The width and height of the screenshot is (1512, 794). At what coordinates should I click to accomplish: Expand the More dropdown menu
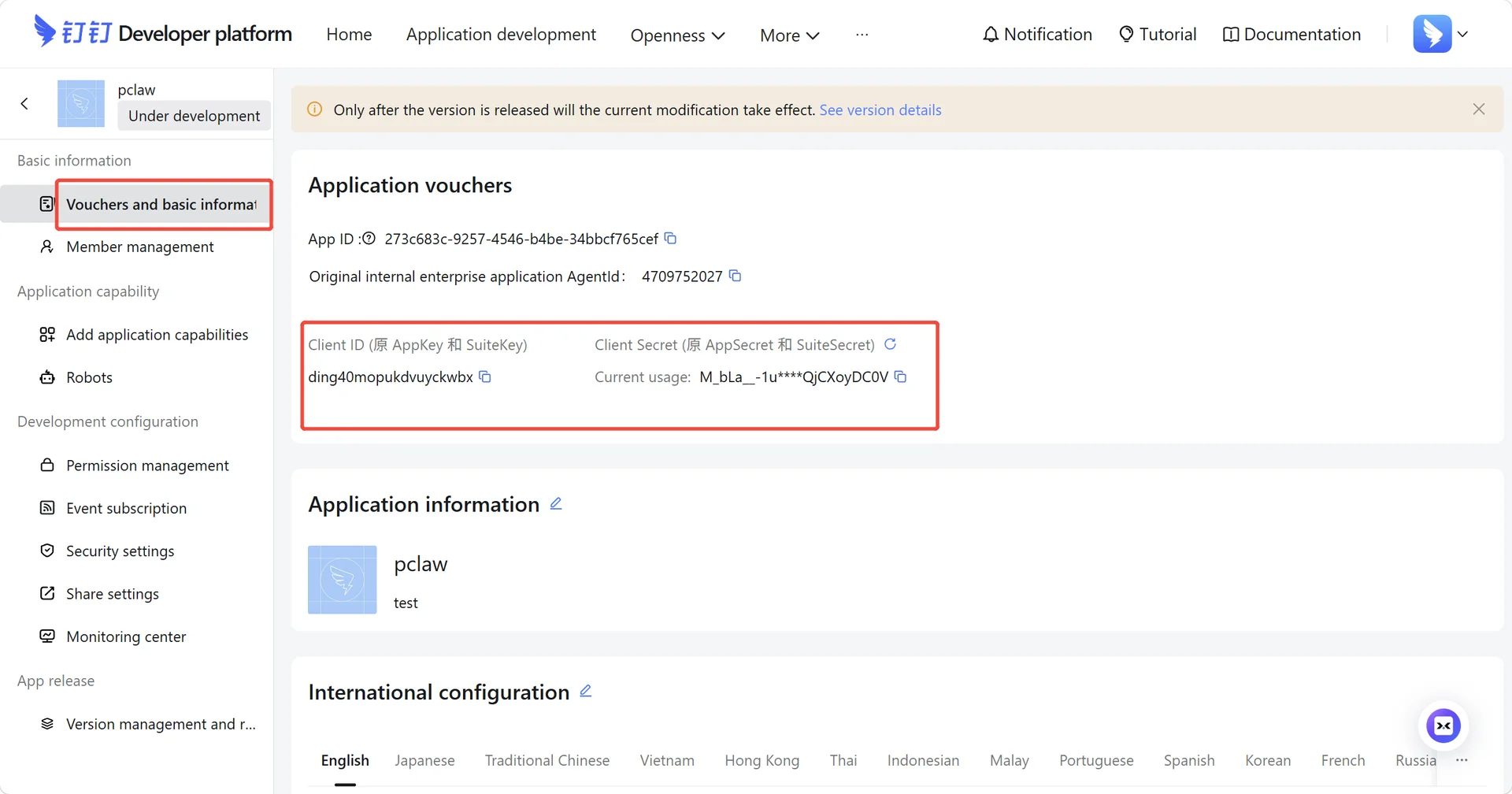tap(790, 35)
